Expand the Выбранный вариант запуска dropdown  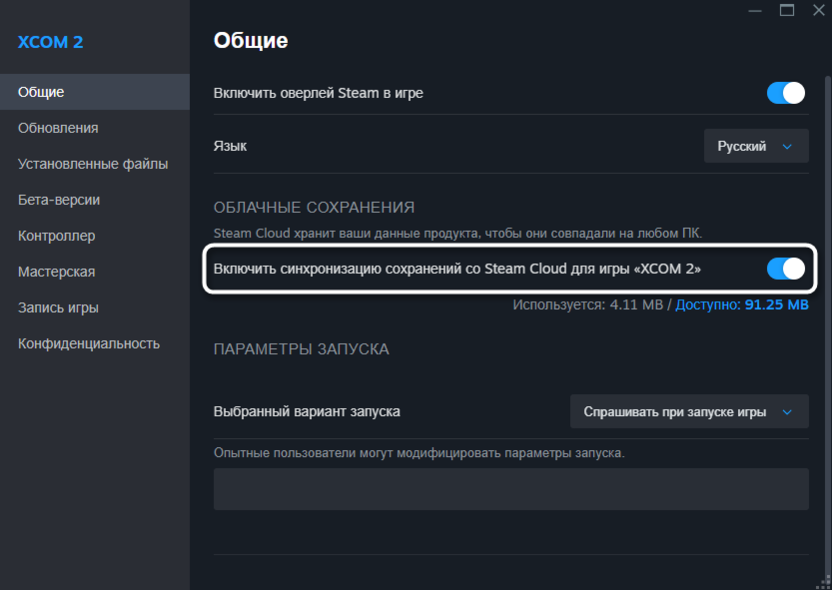pyautogui.click(x=689, y=412)
